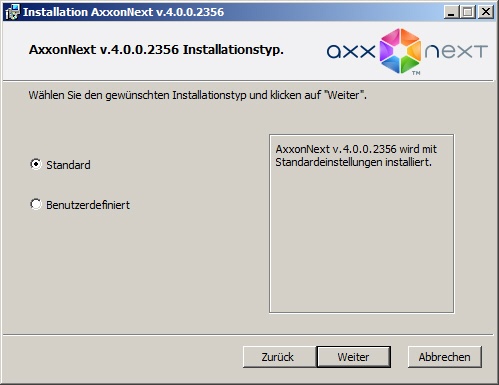Image resolution: width=499 pixels, height=385 pixels.
Task: Select the Standard radio button
Action: pyautogui.click(x=36, y=164)
